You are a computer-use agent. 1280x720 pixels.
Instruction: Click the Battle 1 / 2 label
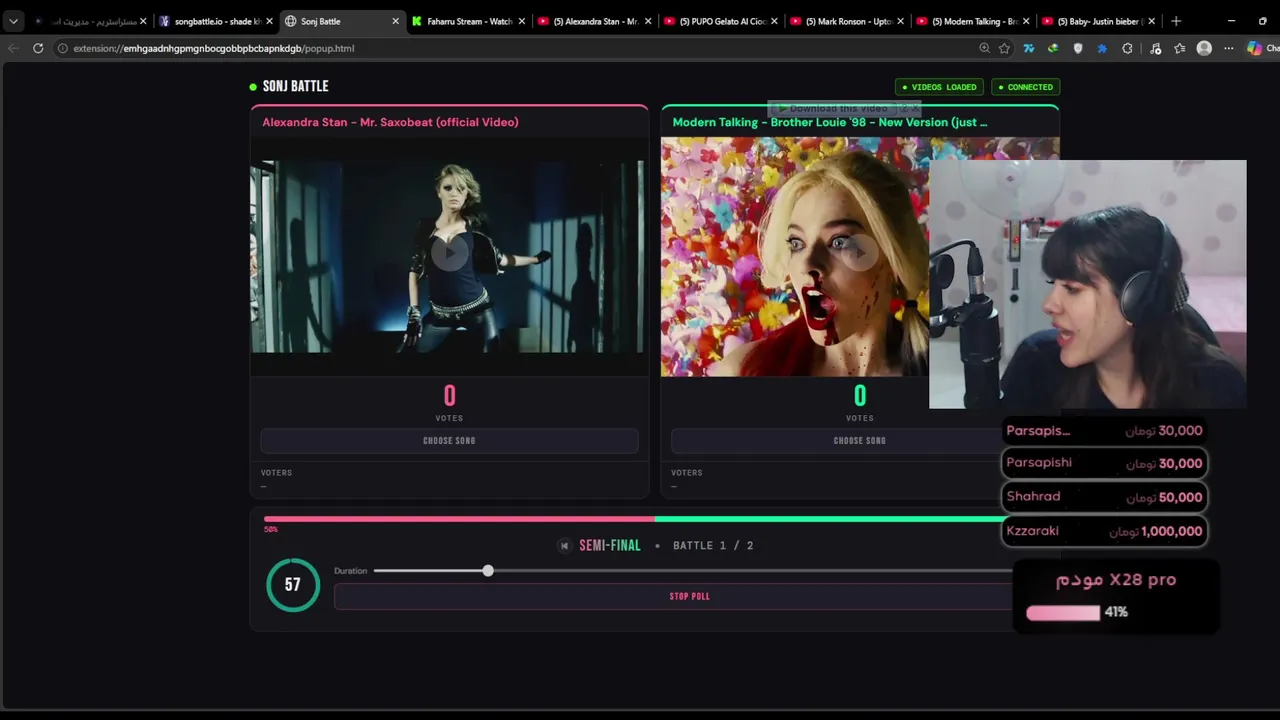713,546
